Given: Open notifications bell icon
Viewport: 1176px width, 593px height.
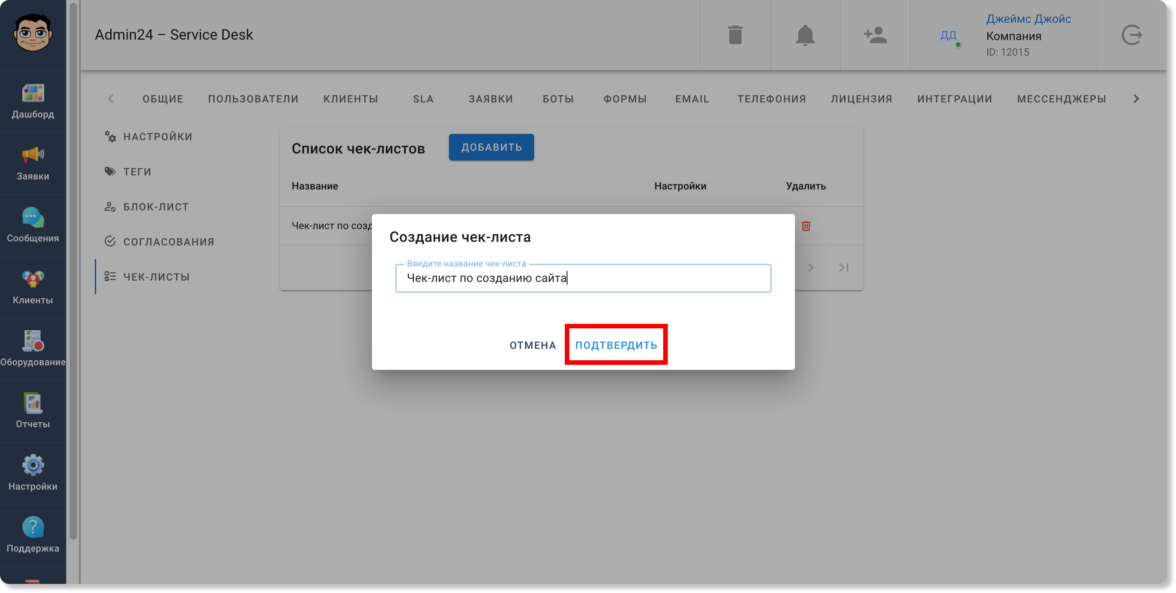Looking at the screenshot, I should click(x=805, y=35).
